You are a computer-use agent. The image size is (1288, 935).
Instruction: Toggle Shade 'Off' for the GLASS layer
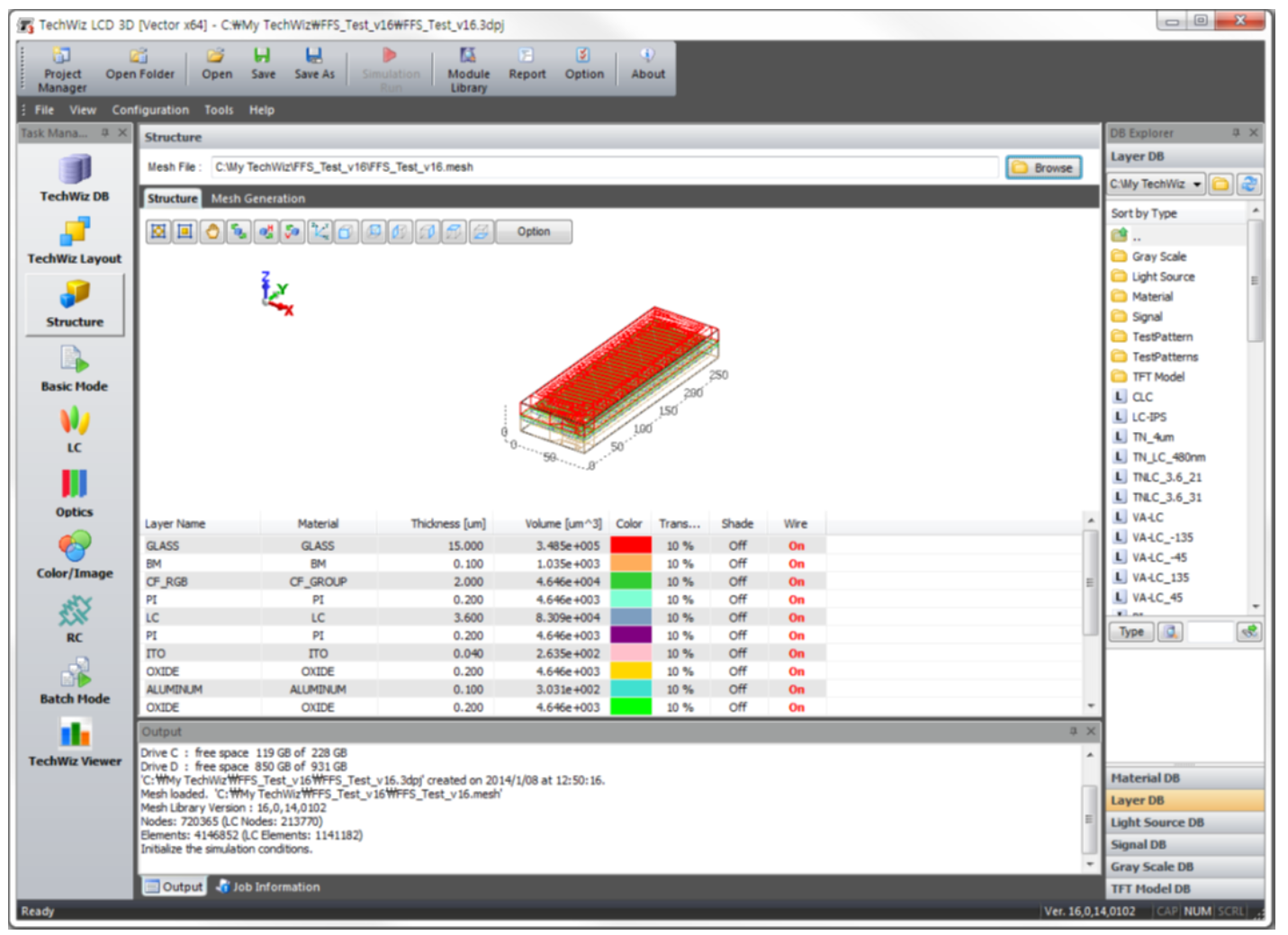[737, 545]
